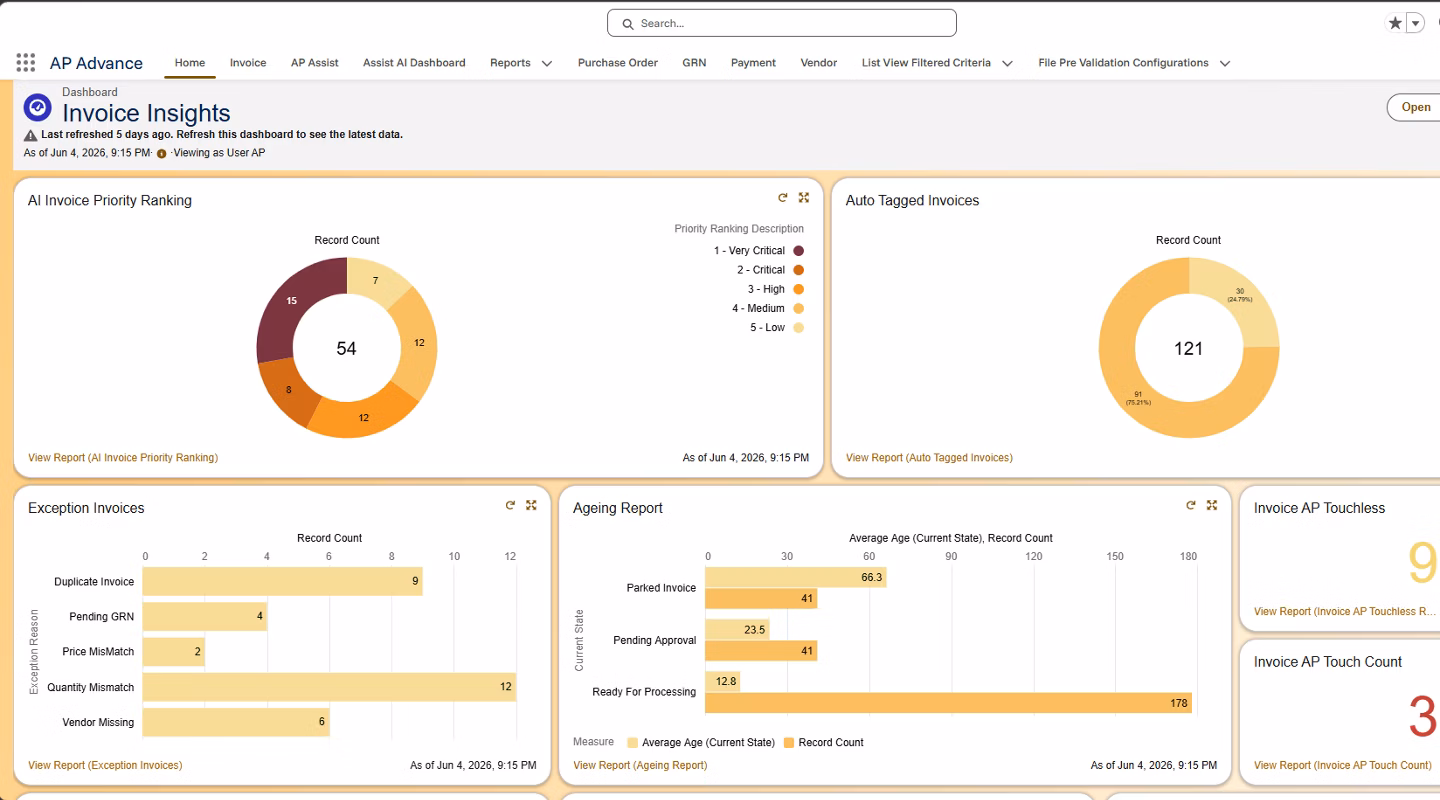The width and height of the screenshot is (1440, 800).
Task: Click the 121 total in Auto Tagged donut
Action: (1188, 349)
